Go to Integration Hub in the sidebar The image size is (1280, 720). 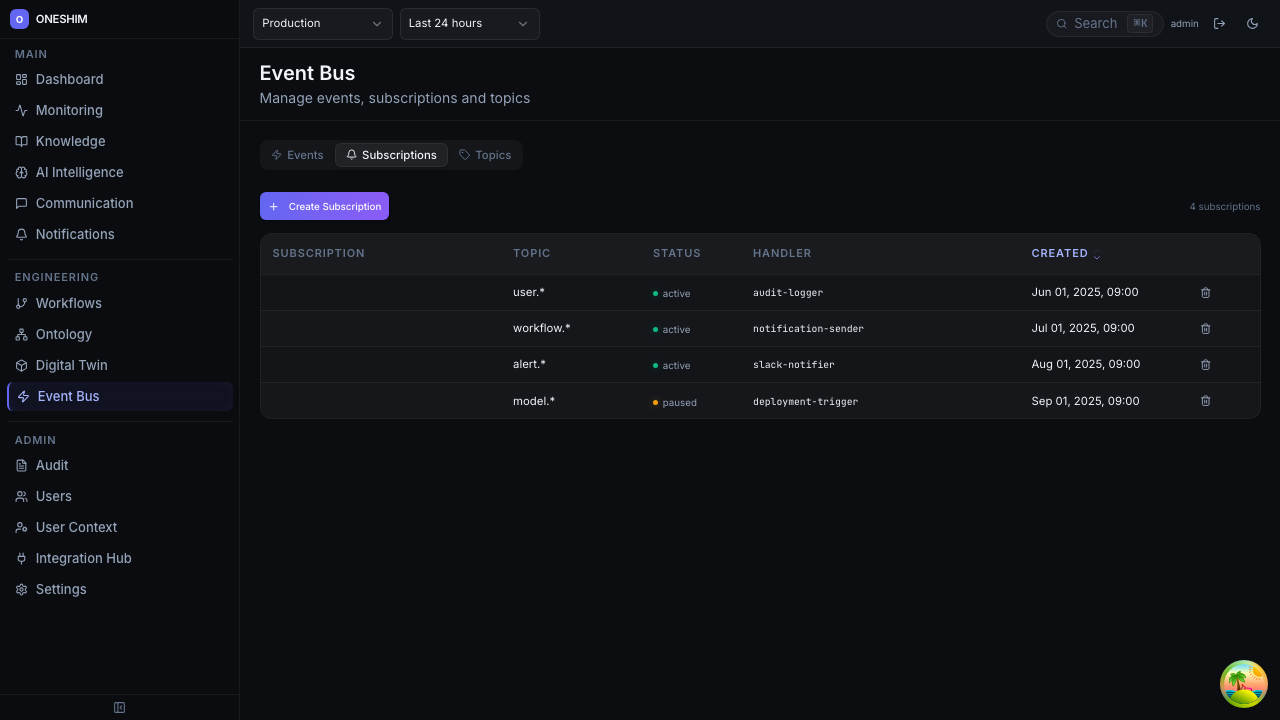coord(83,558)
